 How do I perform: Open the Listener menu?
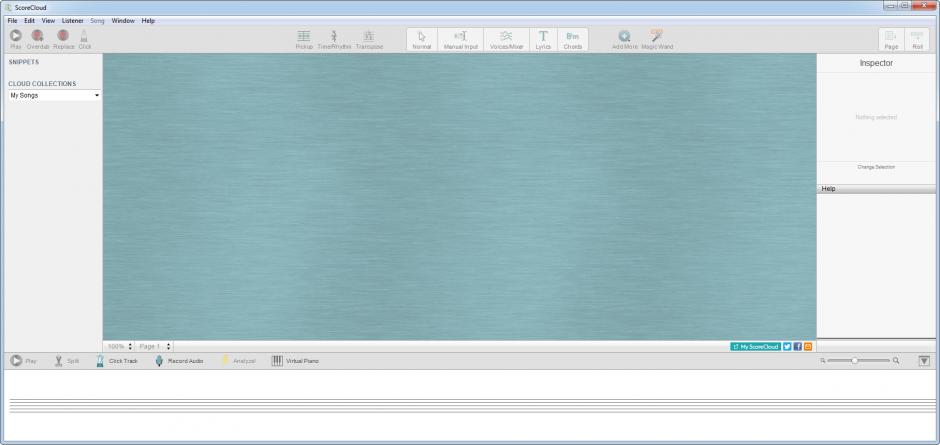pyautogui.click(x=73, y=20)
